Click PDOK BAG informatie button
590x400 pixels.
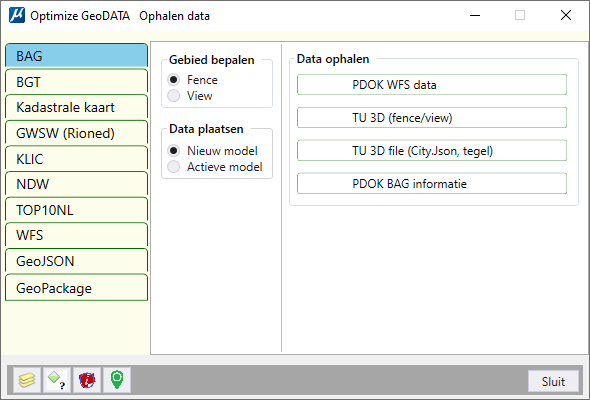(432, 184)
